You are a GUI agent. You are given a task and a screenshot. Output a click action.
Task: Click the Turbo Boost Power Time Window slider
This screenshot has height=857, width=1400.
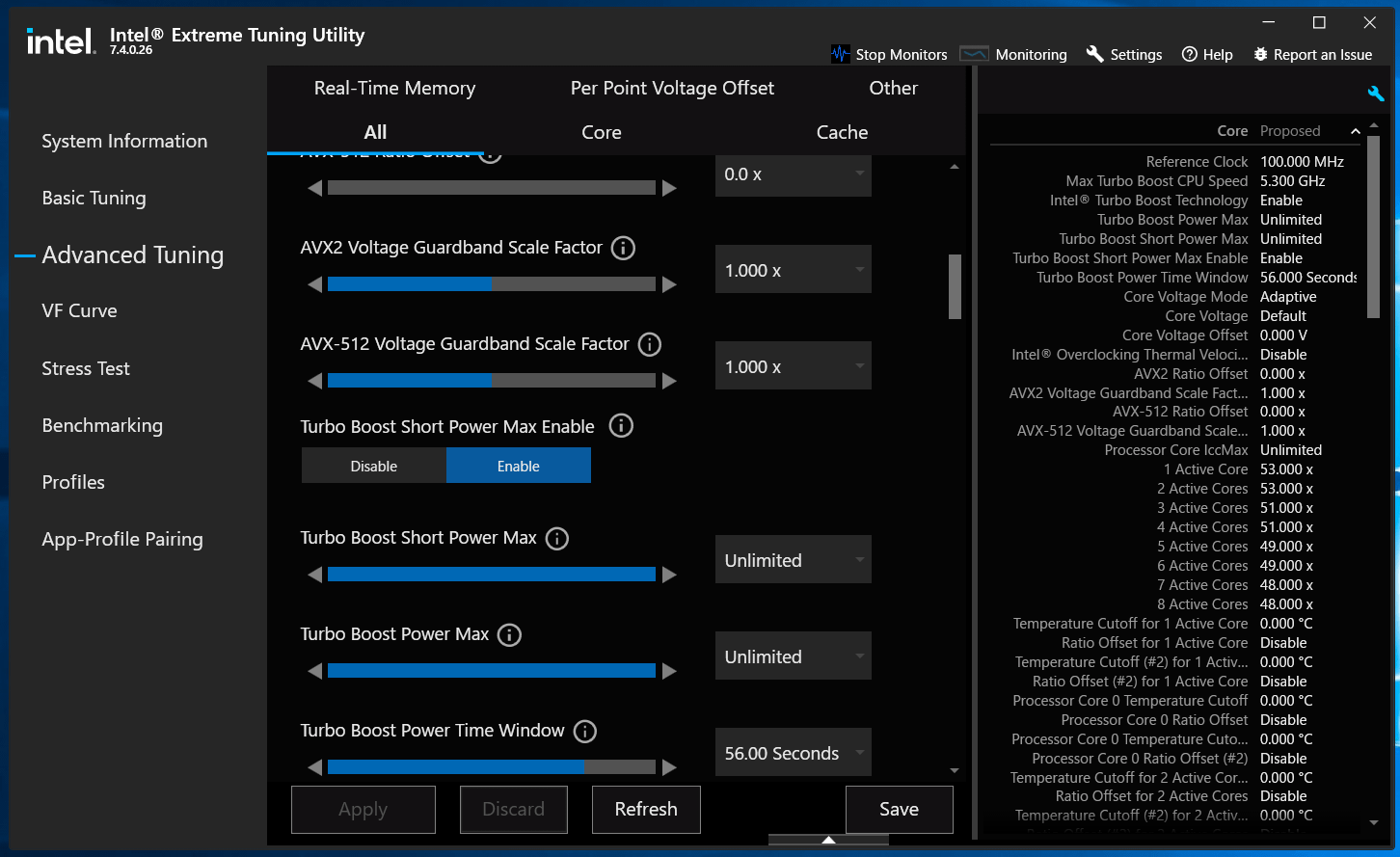point(492,767)
